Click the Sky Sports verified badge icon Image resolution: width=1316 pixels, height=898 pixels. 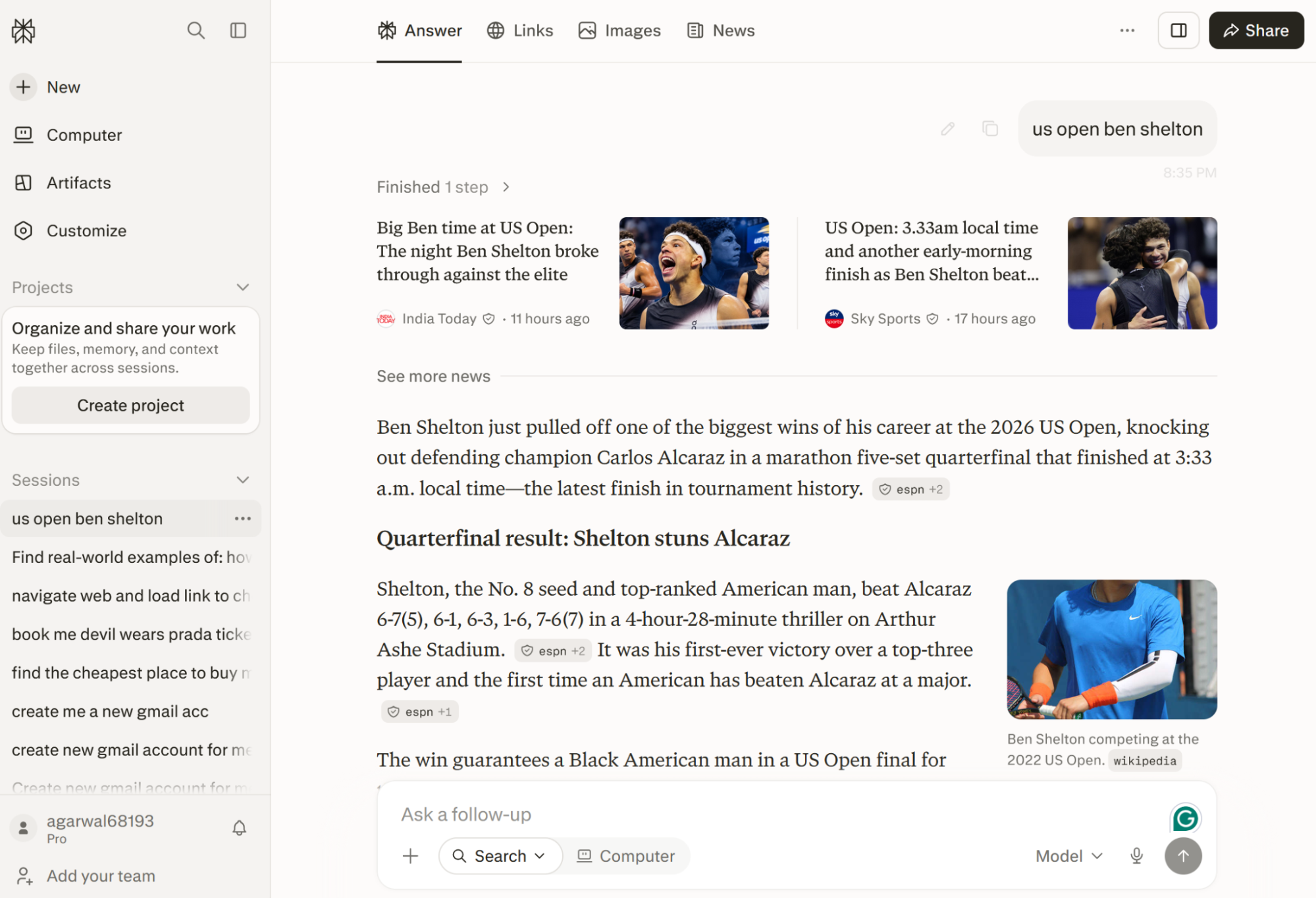pyautogui.click(x=932, y=319)
